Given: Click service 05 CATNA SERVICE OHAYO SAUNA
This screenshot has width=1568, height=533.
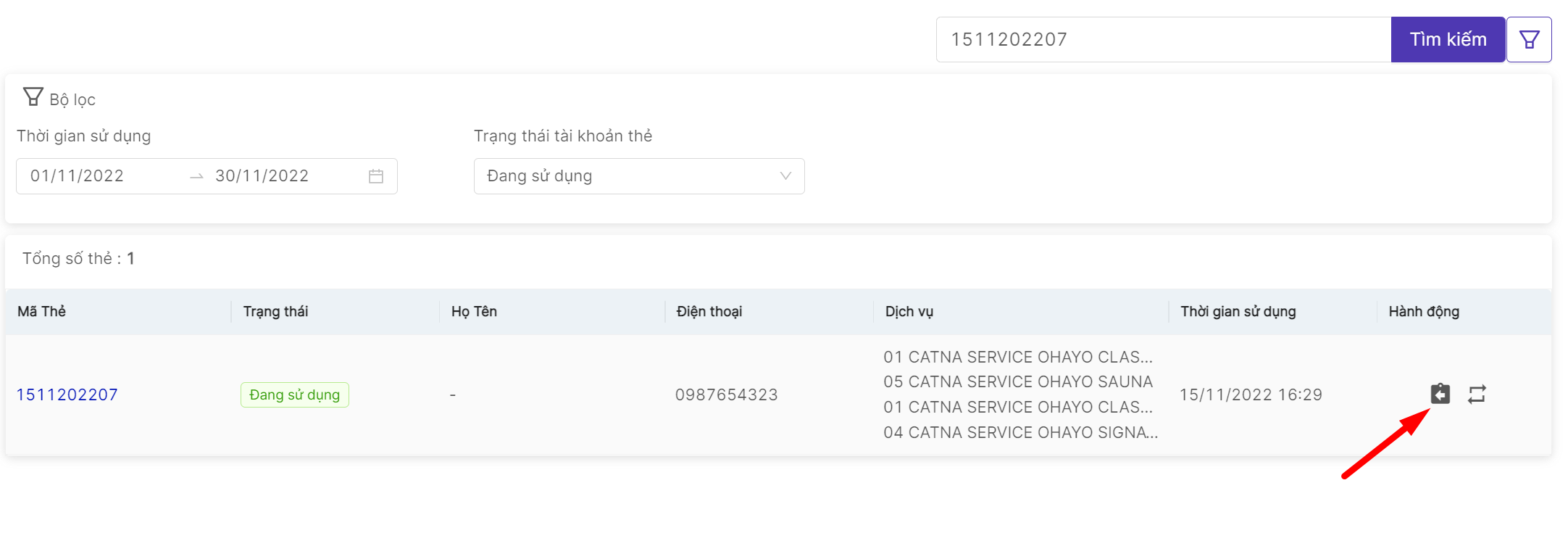Looking at the screenshot, I should point(1017,382).
